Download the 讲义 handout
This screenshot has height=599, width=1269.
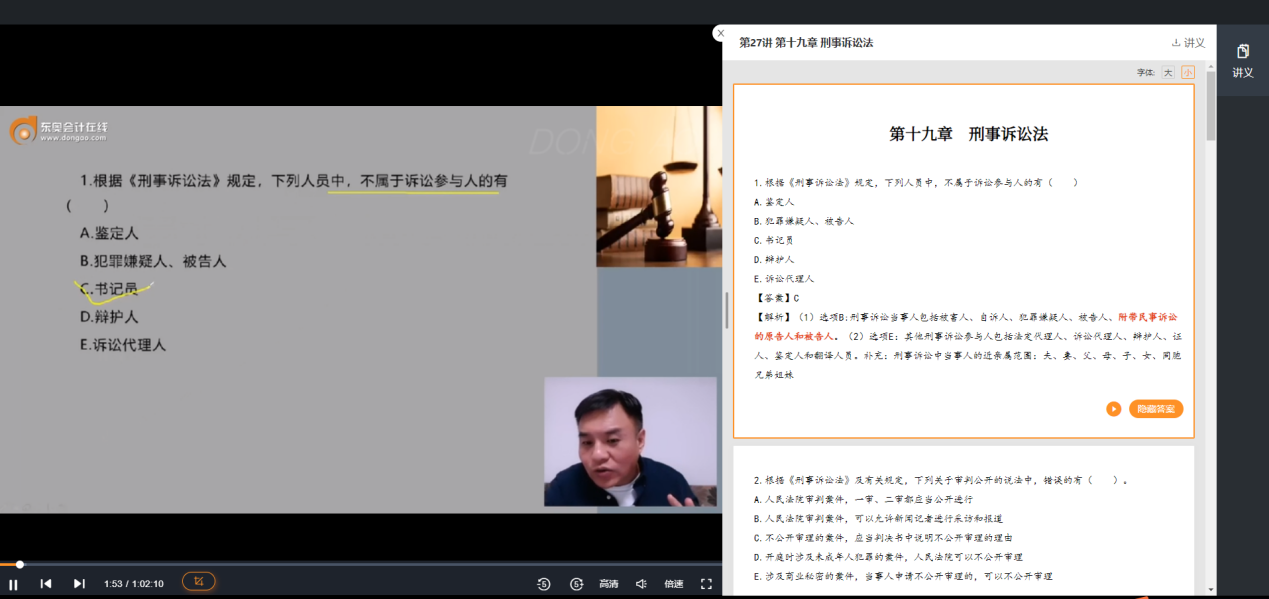coord(1188,43)
